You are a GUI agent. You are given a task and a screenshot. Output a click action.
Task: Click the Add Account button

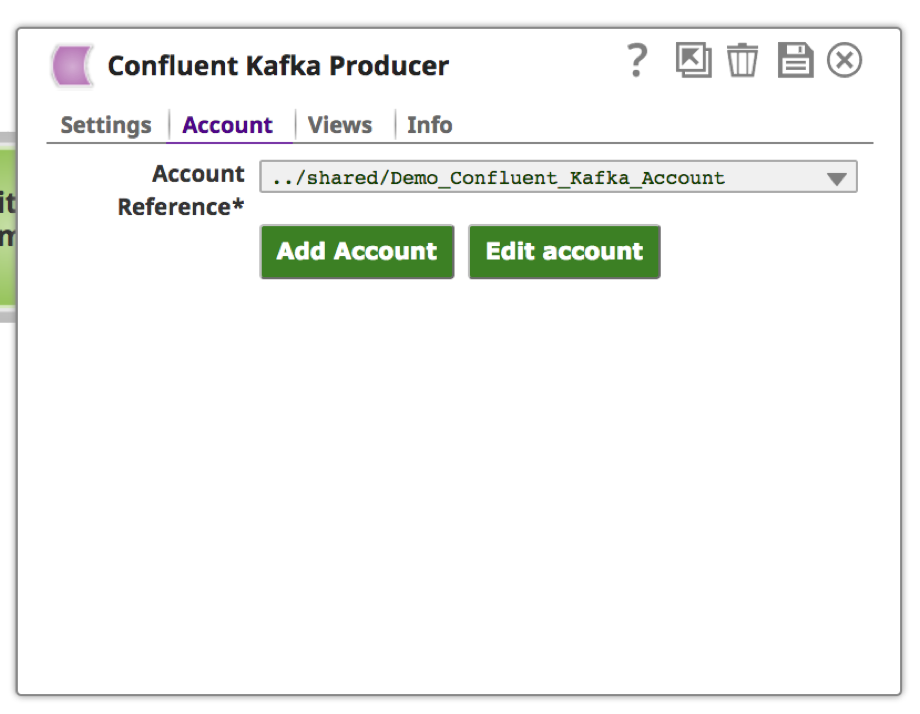(x=357, y=252)
